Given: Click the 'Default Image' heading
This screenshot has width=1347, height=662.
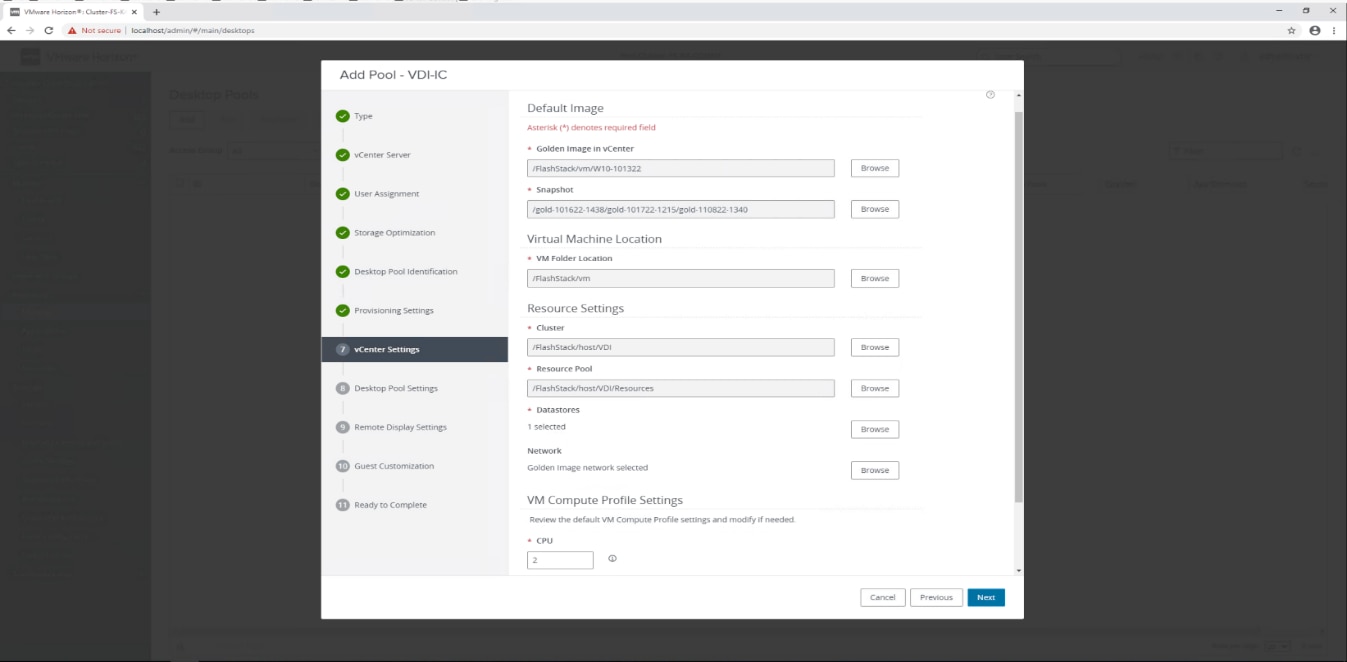Looking at the screenshot, I should click(565, 108).
